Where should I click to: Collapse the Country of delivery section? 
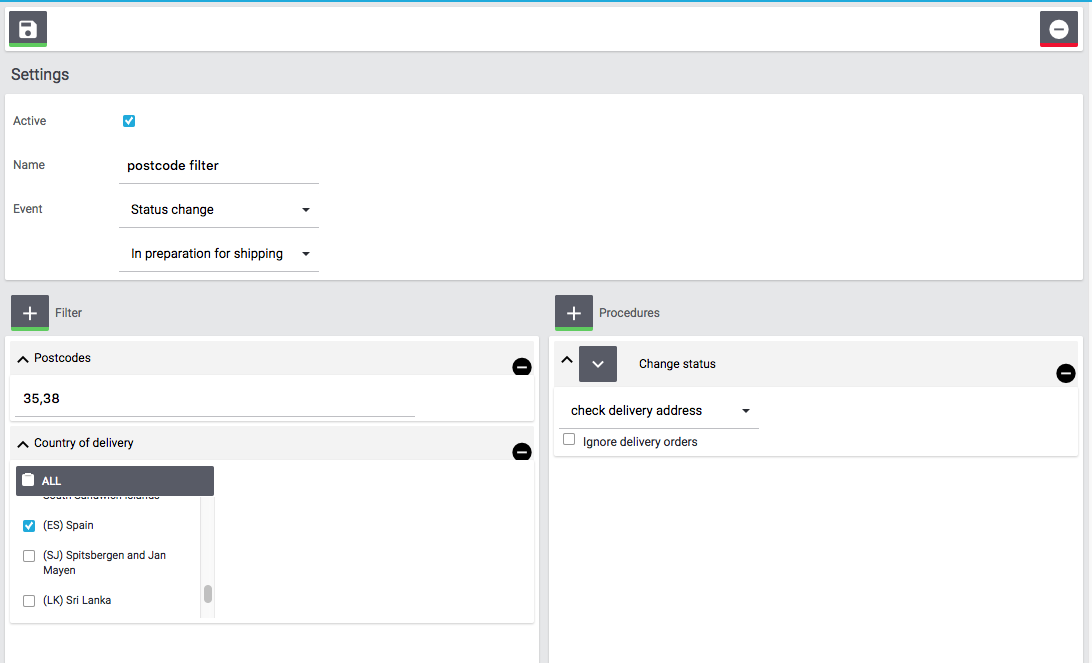coord(23,443)
